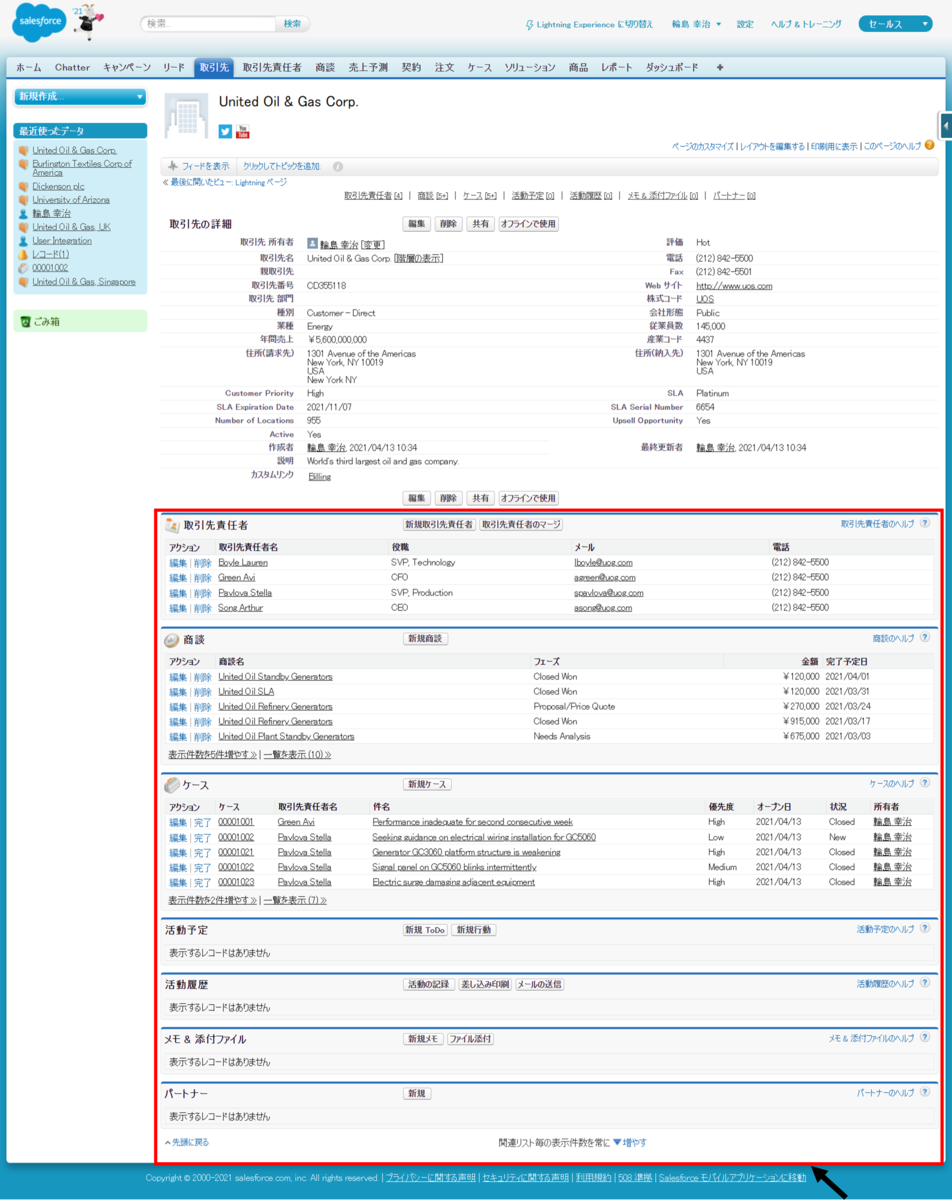952x1200 pixels.
Task: Open the 売上予測 tab
Action: point(367,67)
